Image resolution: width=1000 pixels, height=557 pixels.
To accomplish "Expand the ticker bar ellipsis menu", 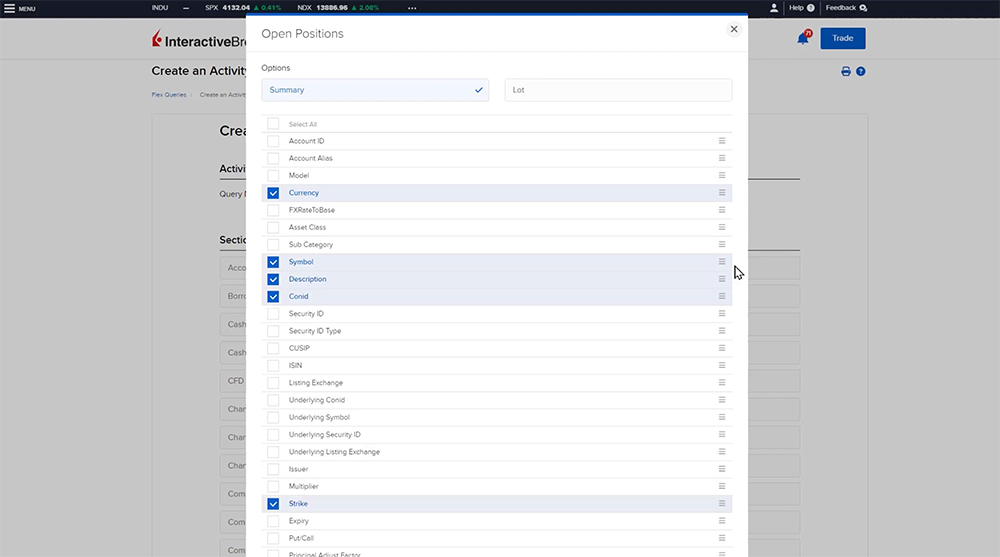I will pos(412,8).
